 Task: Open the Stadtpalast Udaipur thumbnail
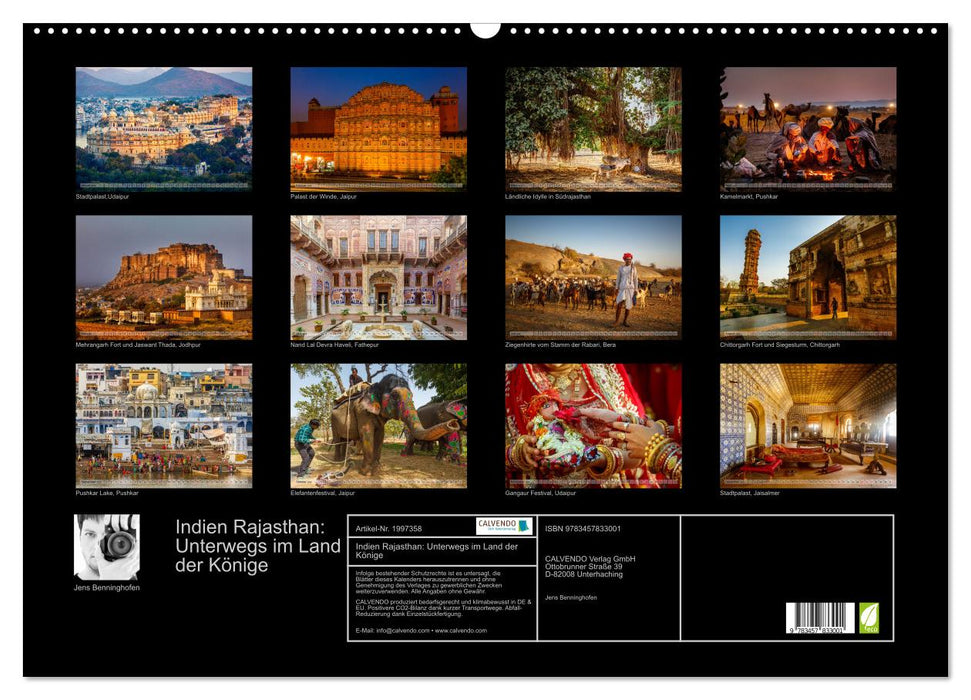(155, 128)
